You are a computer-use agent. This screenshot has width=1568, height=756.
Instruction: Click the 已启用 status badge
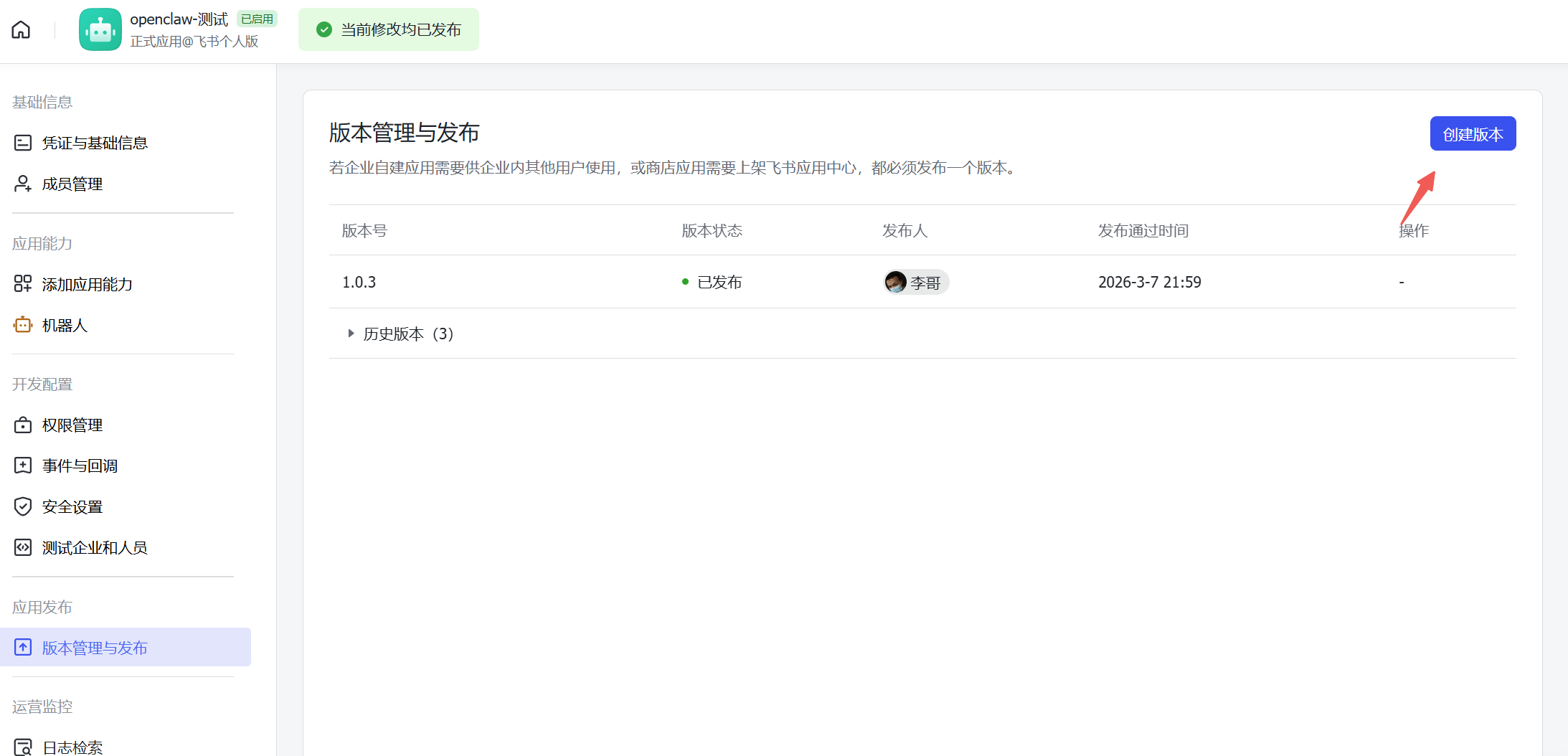pyautogui.click(x=257, y=19)
